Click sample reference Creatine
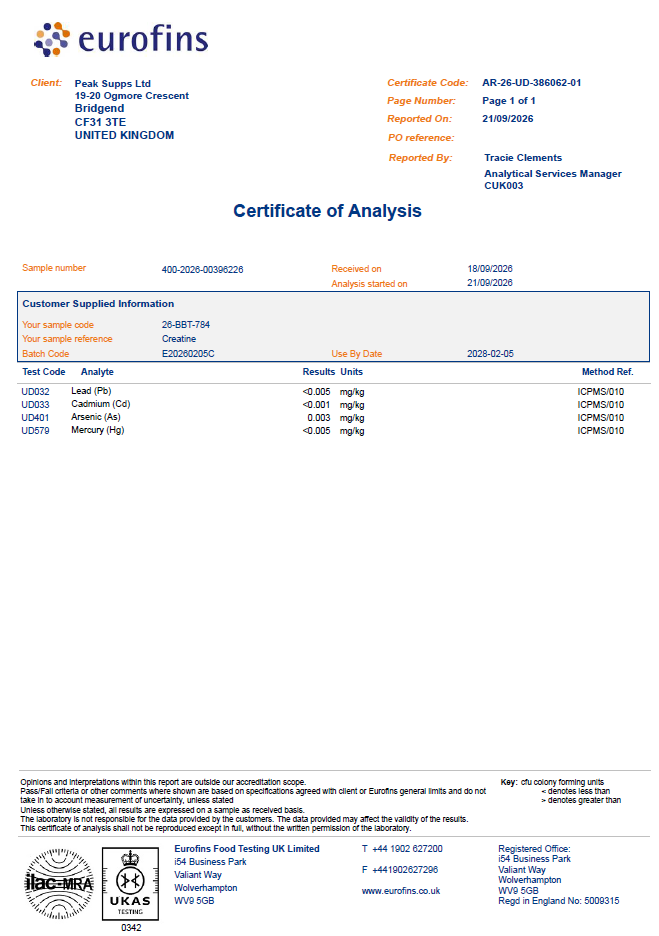Image resolution: width=659 pixels, height=936 pixels. pyautogui.click(x=178, y=338)
